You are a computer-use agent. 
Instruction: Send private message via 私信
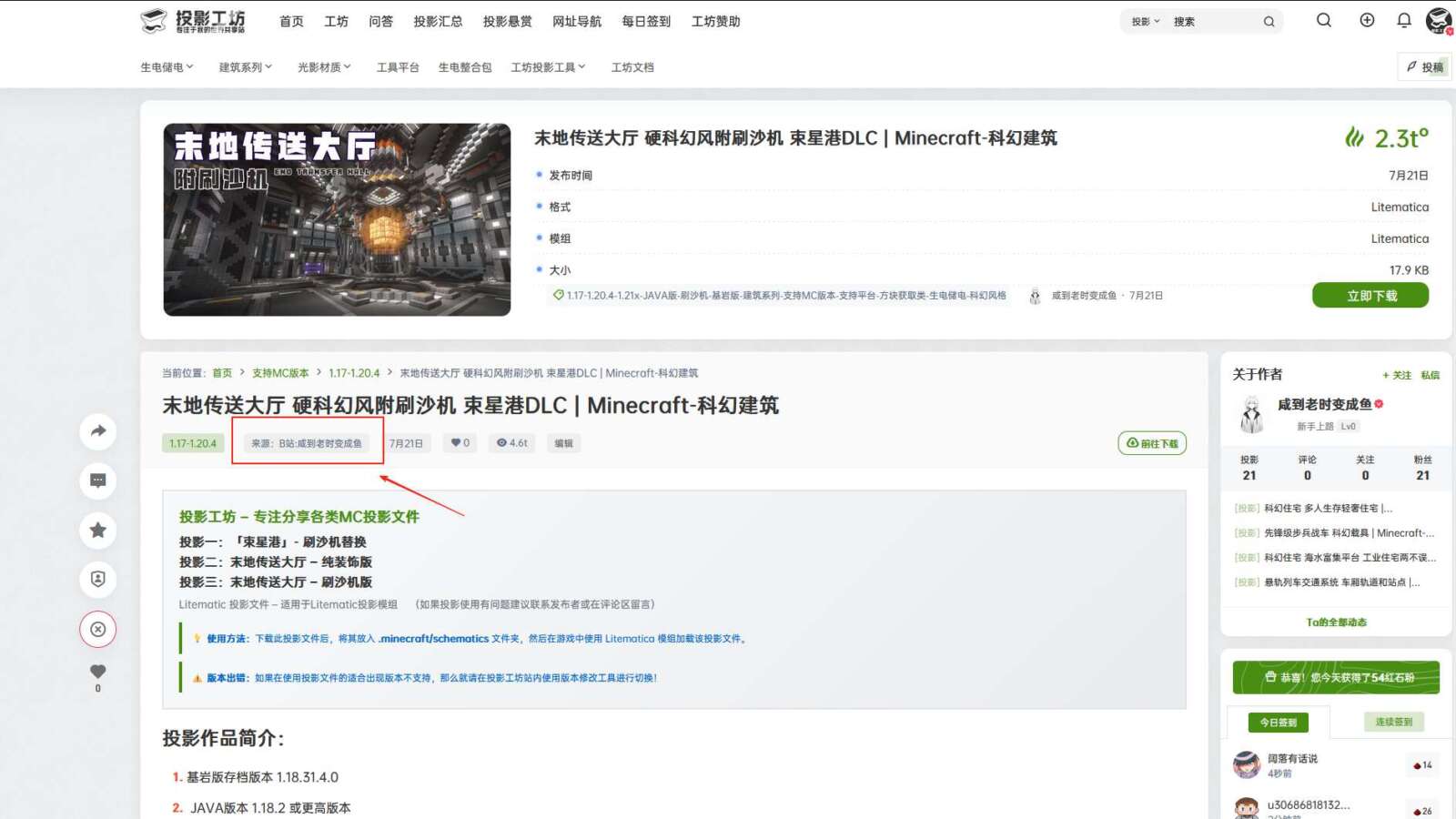coord(1431,375)
